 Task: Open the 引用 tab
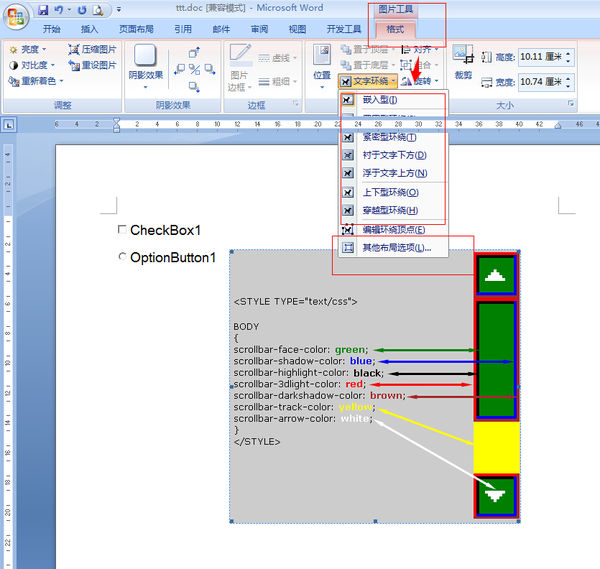[x=183, y=29]
